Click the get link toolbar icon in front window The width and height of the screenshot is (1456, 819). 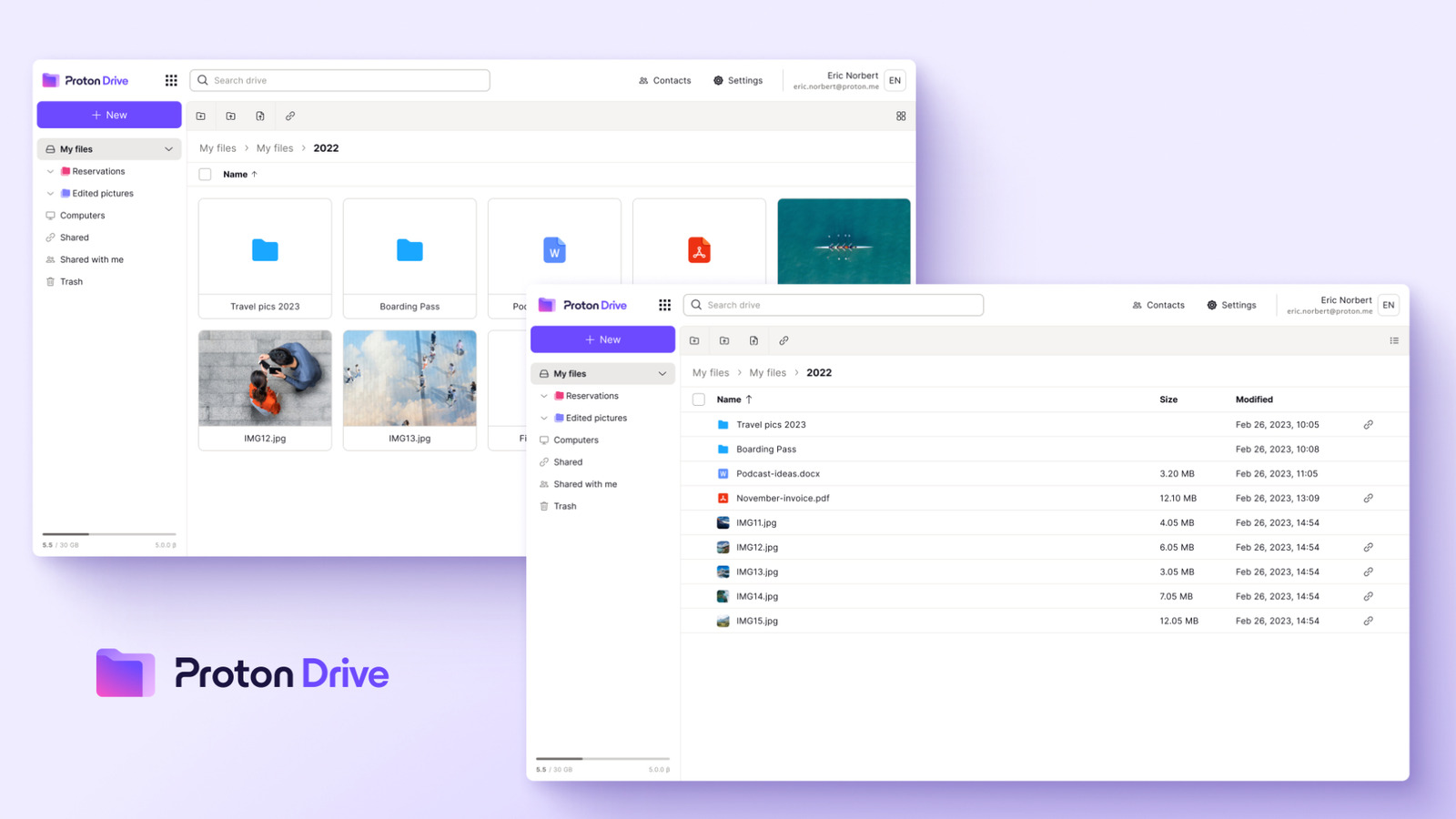(784, 340)
